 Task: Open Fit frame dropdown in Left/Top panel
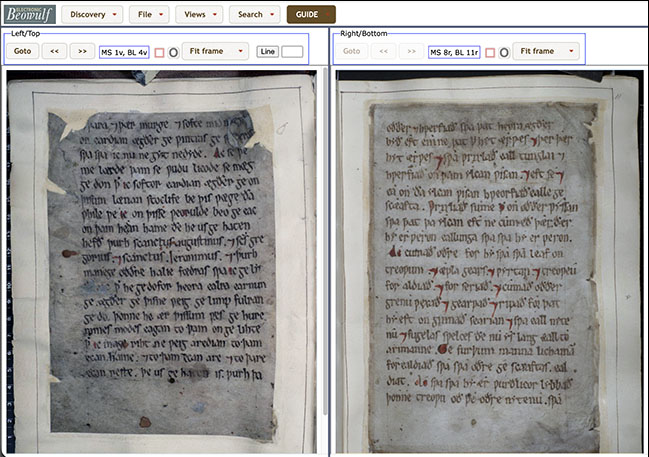click(215, 51)
